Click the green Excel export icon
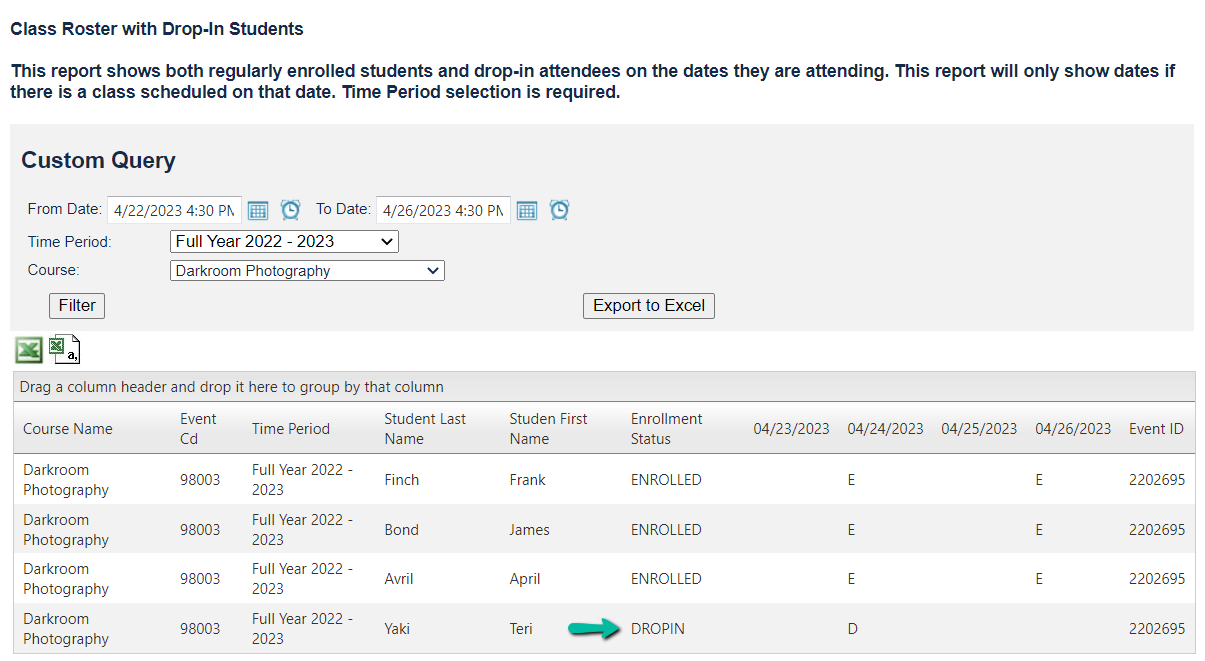Screen dimensions: 1205x661 [x=29, y=349]
